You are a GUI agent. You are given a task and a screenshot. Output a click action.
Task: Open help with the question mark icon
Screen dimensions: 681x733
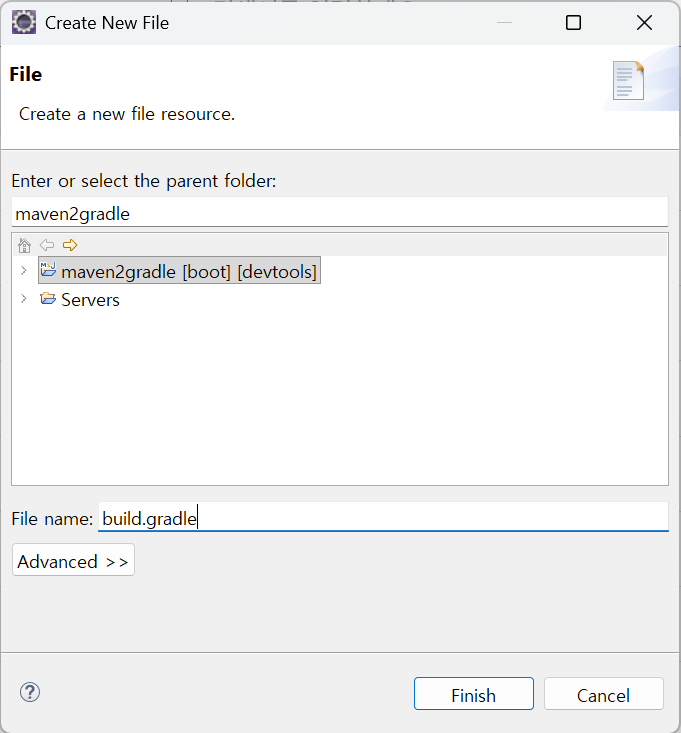[30, 692]
